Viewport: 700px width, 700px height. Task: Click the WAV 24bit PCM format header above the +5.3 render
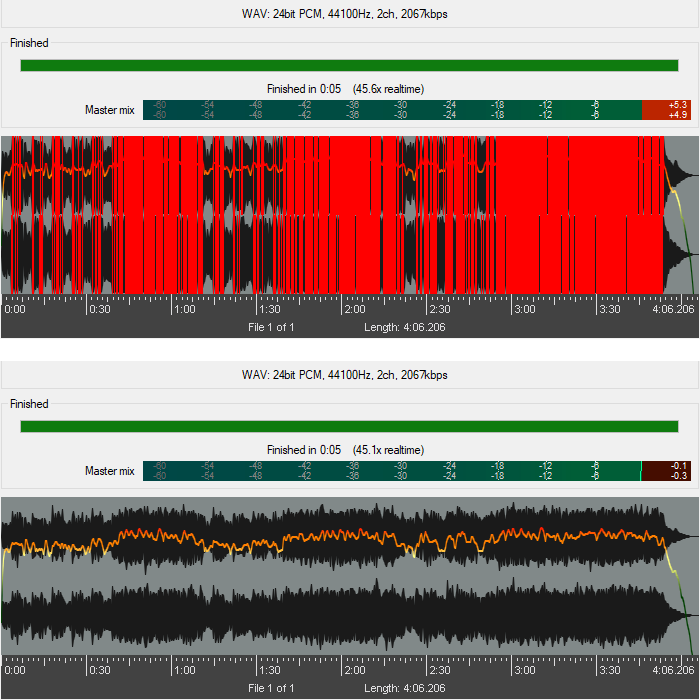(345, 14)
